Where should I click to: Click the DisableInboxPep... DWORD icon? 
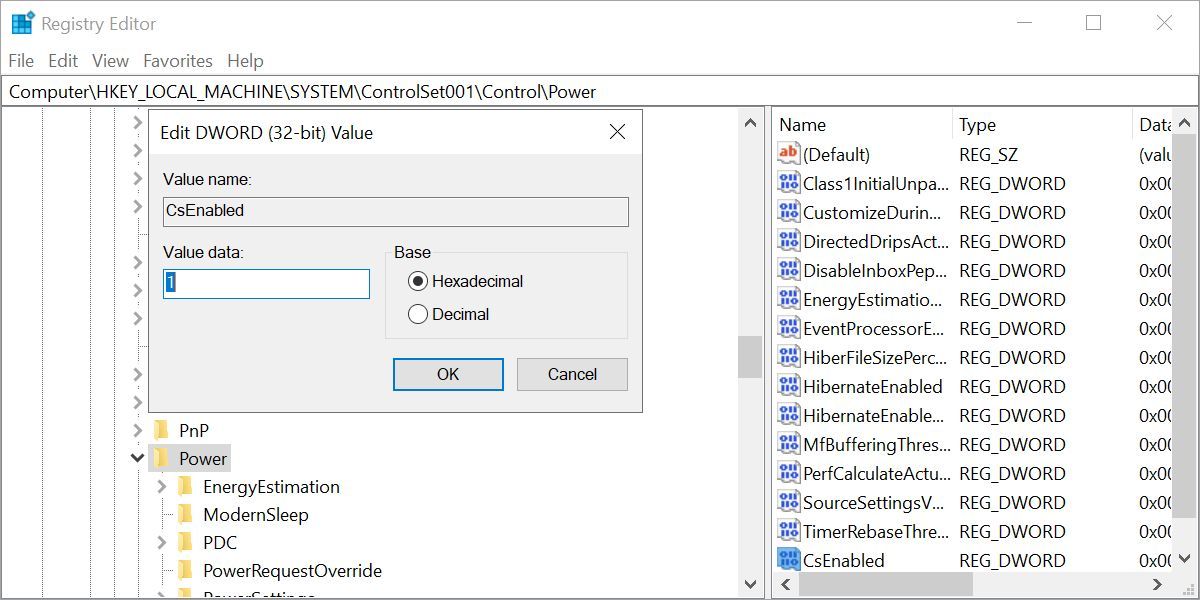click(789, 270)
